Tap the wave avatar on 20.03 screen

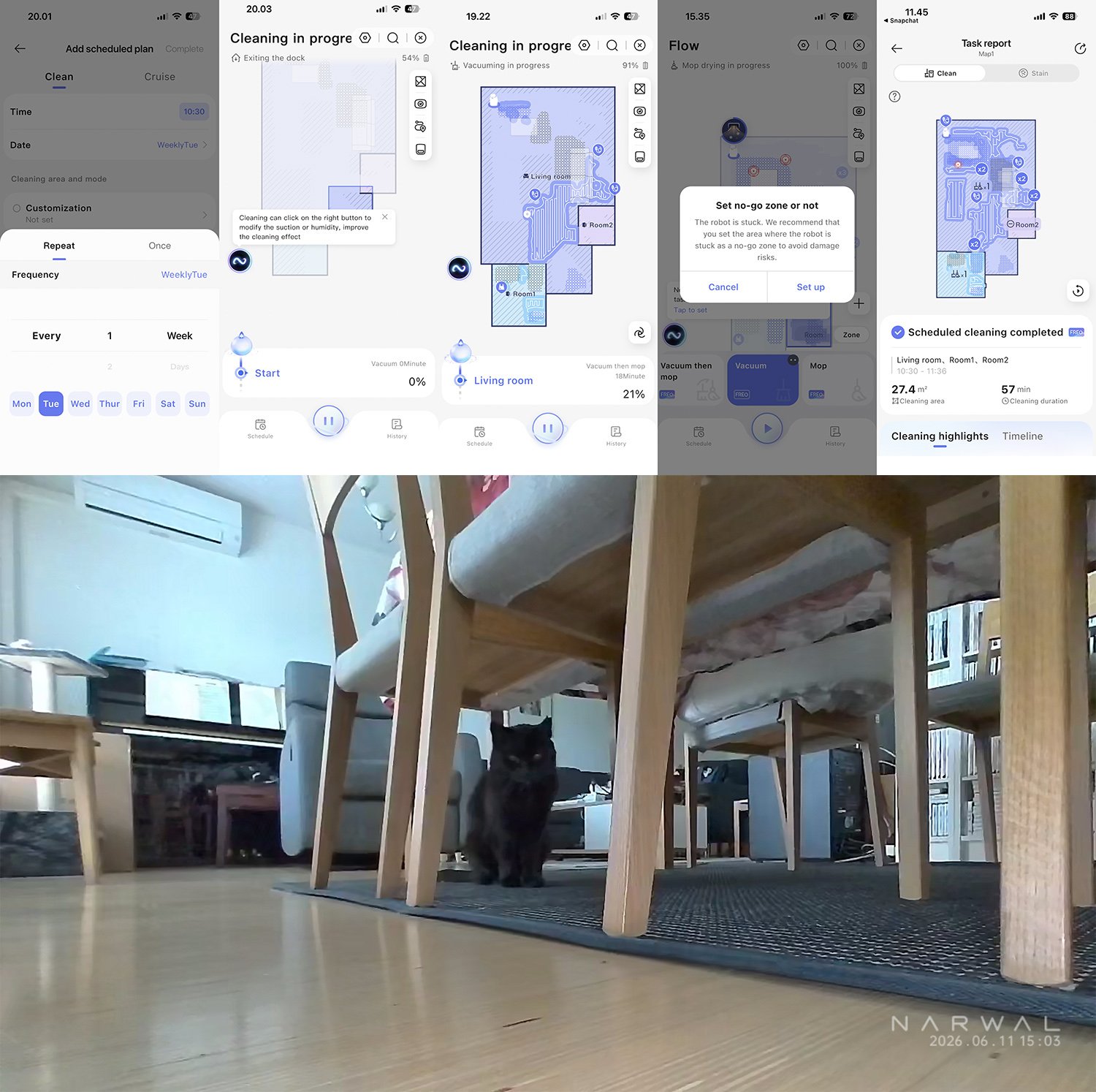point(240,261)
